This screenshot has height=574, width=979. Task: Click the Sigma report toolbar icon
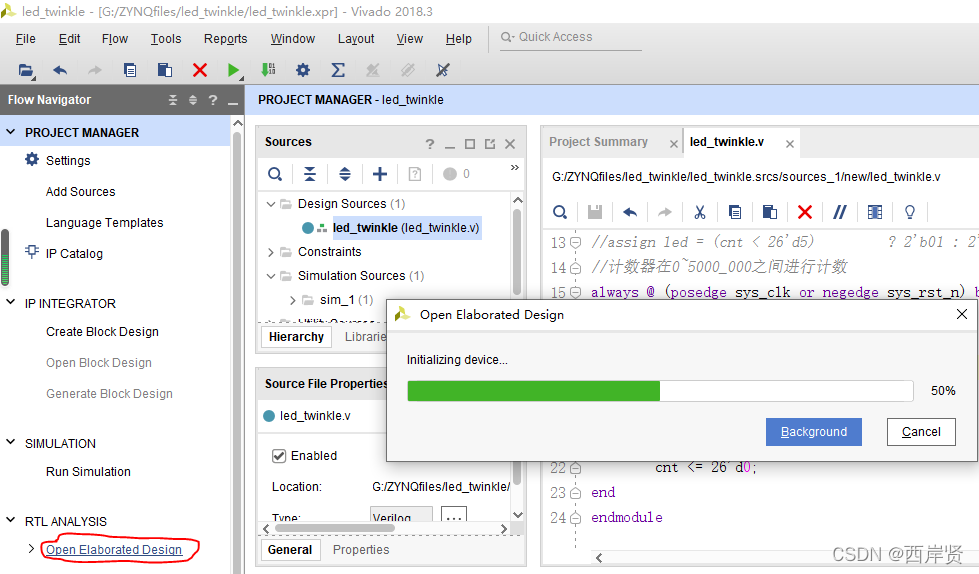click(x=338, y=70)
